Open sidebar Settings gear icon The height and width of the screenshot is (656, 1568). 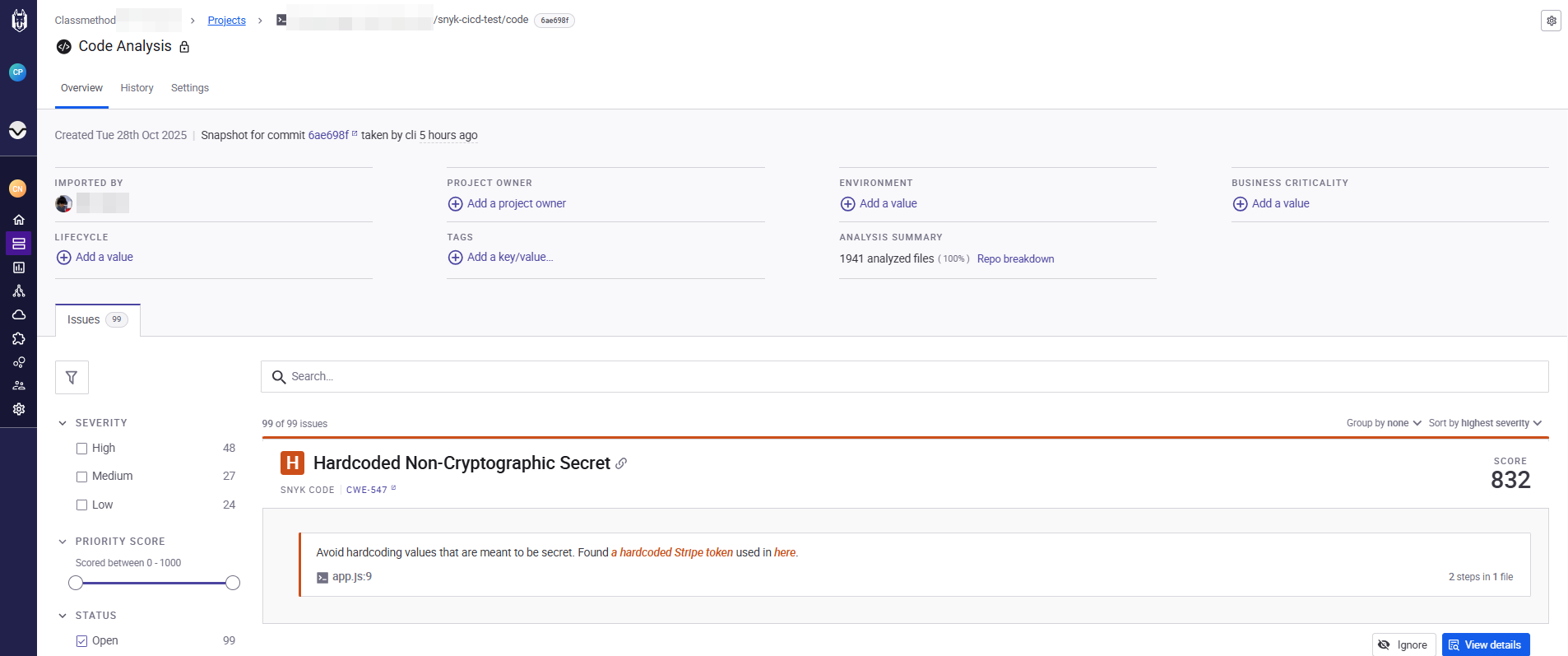tap(18, 409)
